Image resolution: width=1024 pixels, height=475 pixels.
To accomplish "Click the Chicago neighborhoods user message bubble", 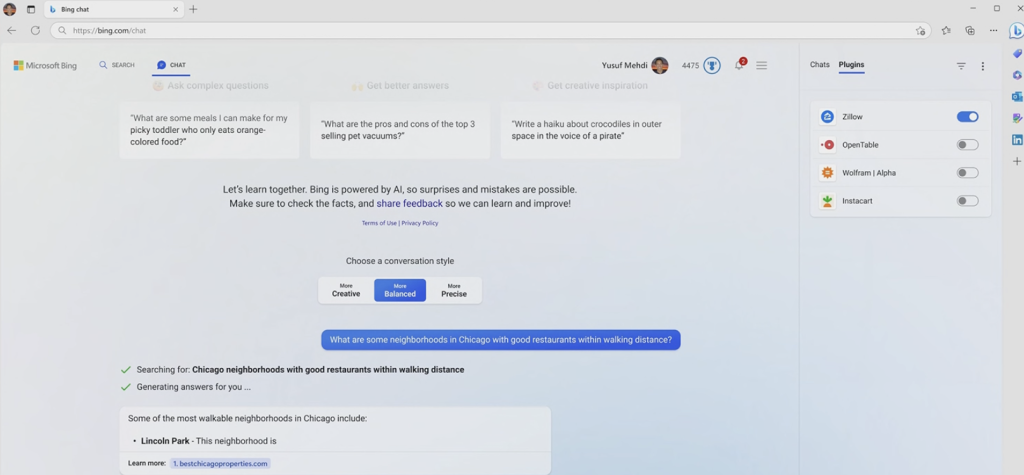I will (x=500, y=340).
